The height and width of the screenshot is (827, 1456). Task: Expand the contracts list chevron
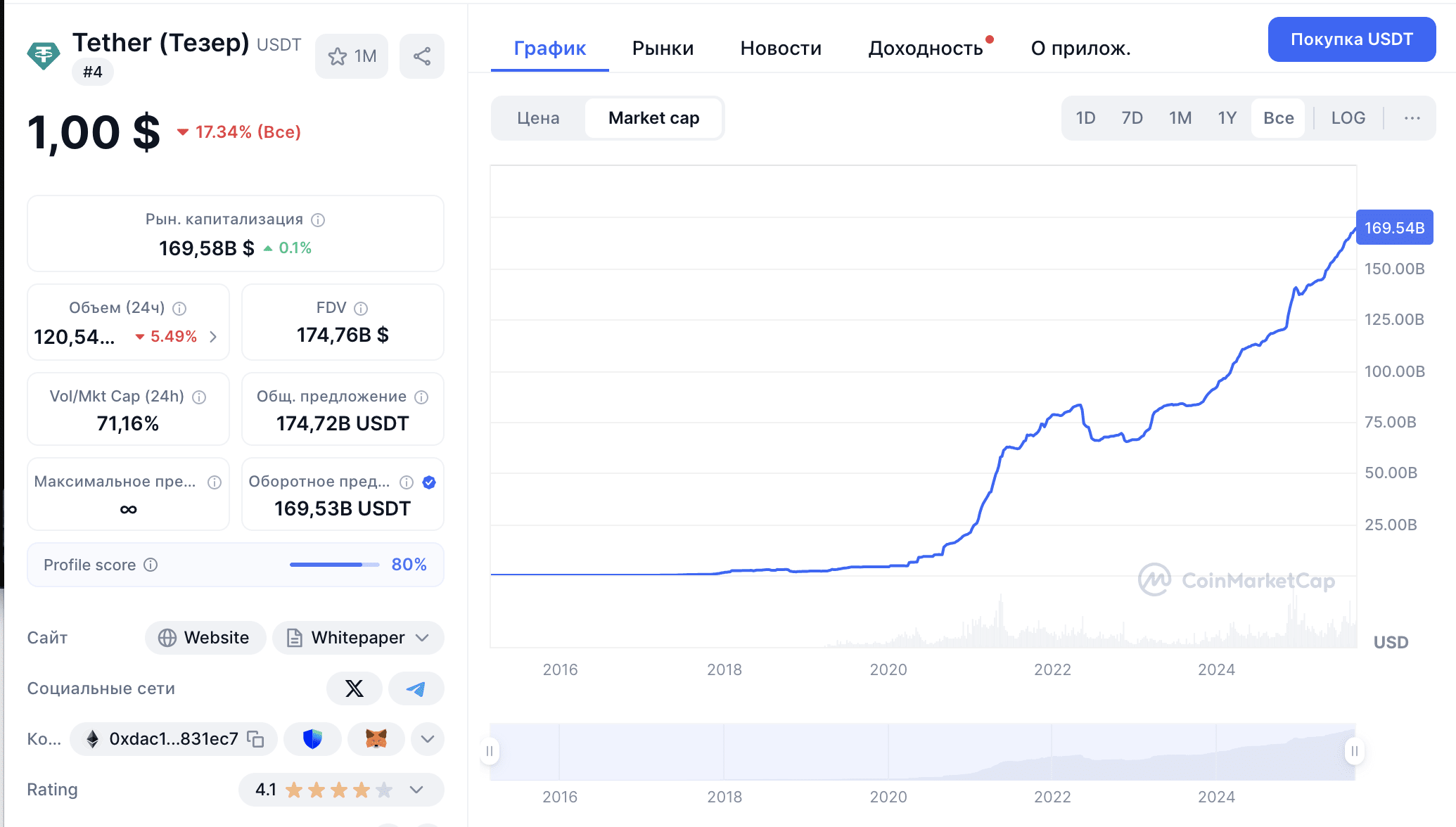427,739
